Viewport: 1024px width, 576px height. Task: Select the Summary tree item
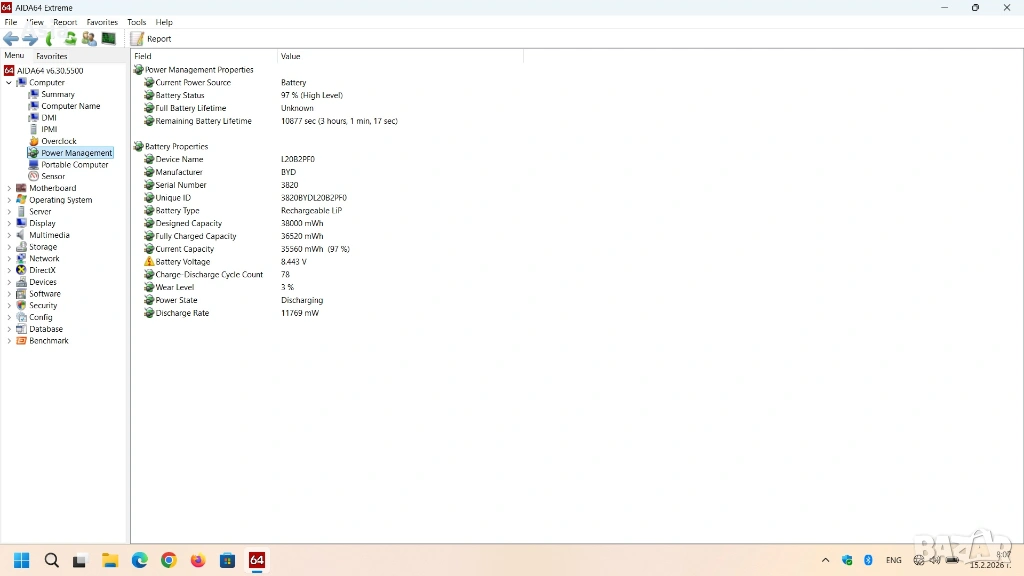click(x=57, y=95)
